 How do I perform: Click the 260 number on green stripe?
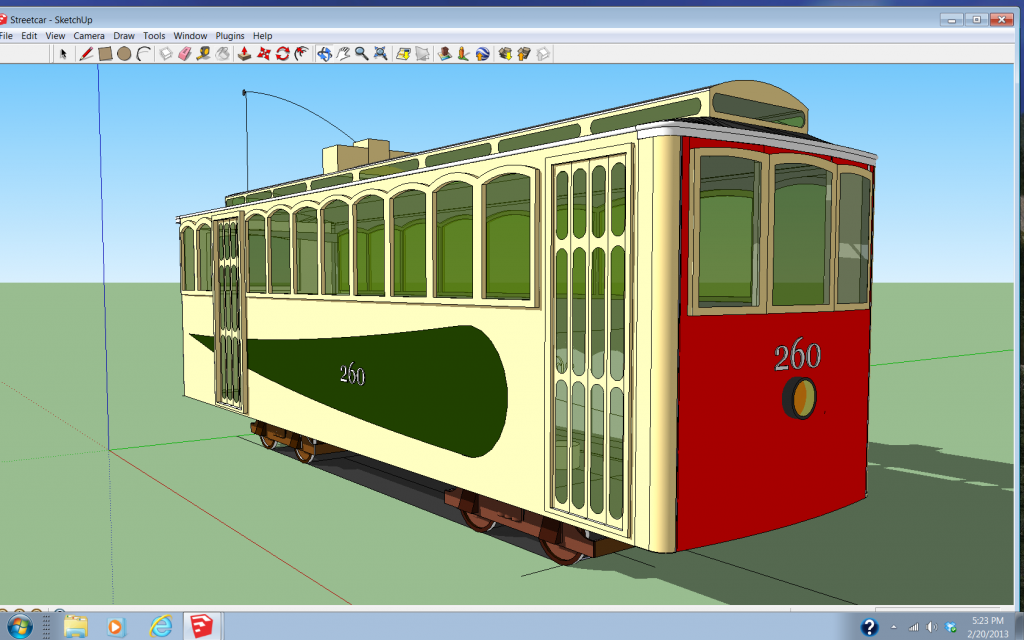coord(353,374)
